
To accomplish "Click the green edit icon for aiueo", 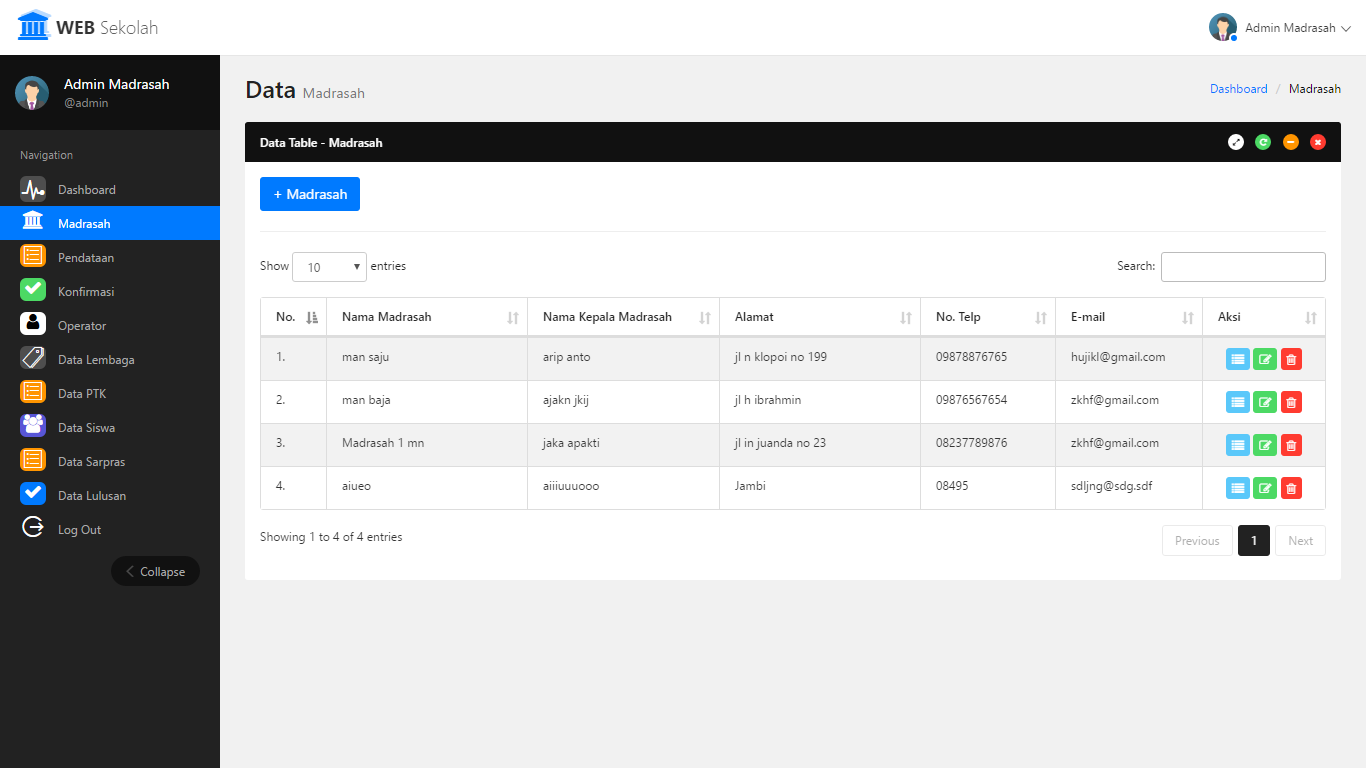I will click(x=1264, y=488).
